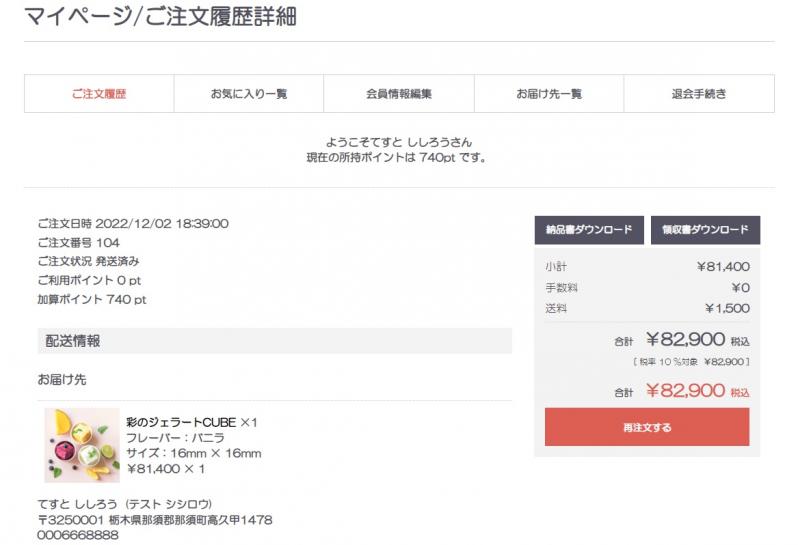Click the マイページ/ご注文履歴詳細 page title
Image resolution: width=798 pixels, height=545 pixels.
point(160,17)
